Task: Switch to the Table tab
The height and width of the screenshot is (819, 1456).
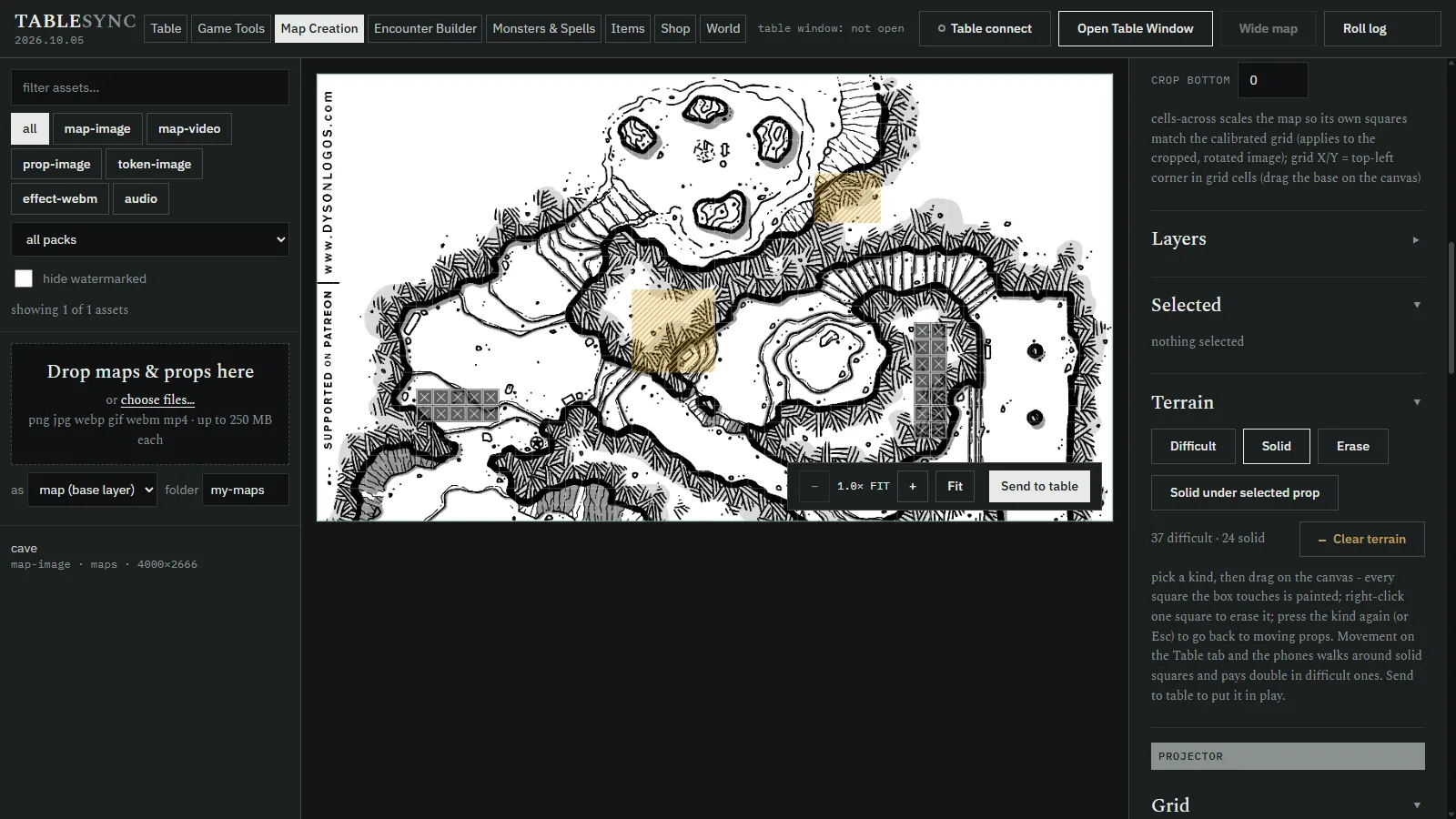Action: (x=166, y=28)
